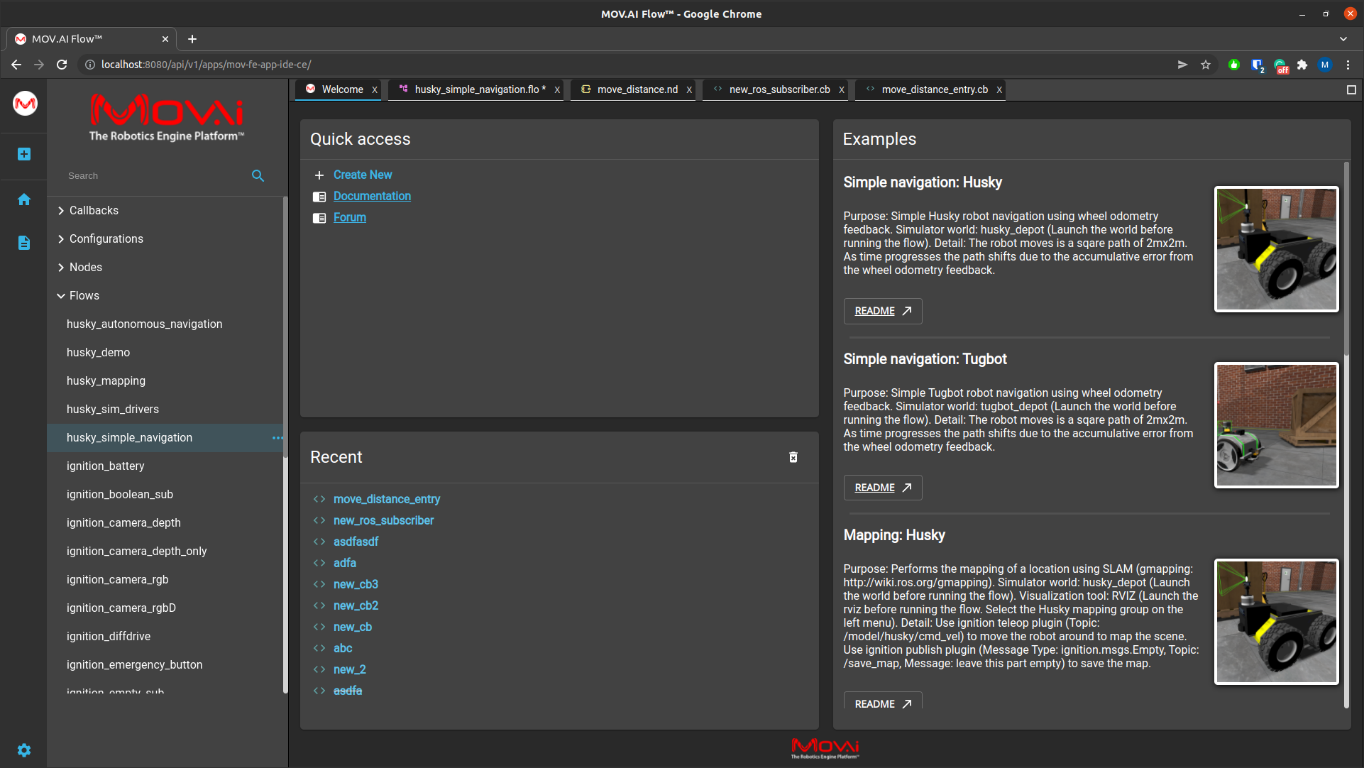Open recent item abc

(343, 648)
